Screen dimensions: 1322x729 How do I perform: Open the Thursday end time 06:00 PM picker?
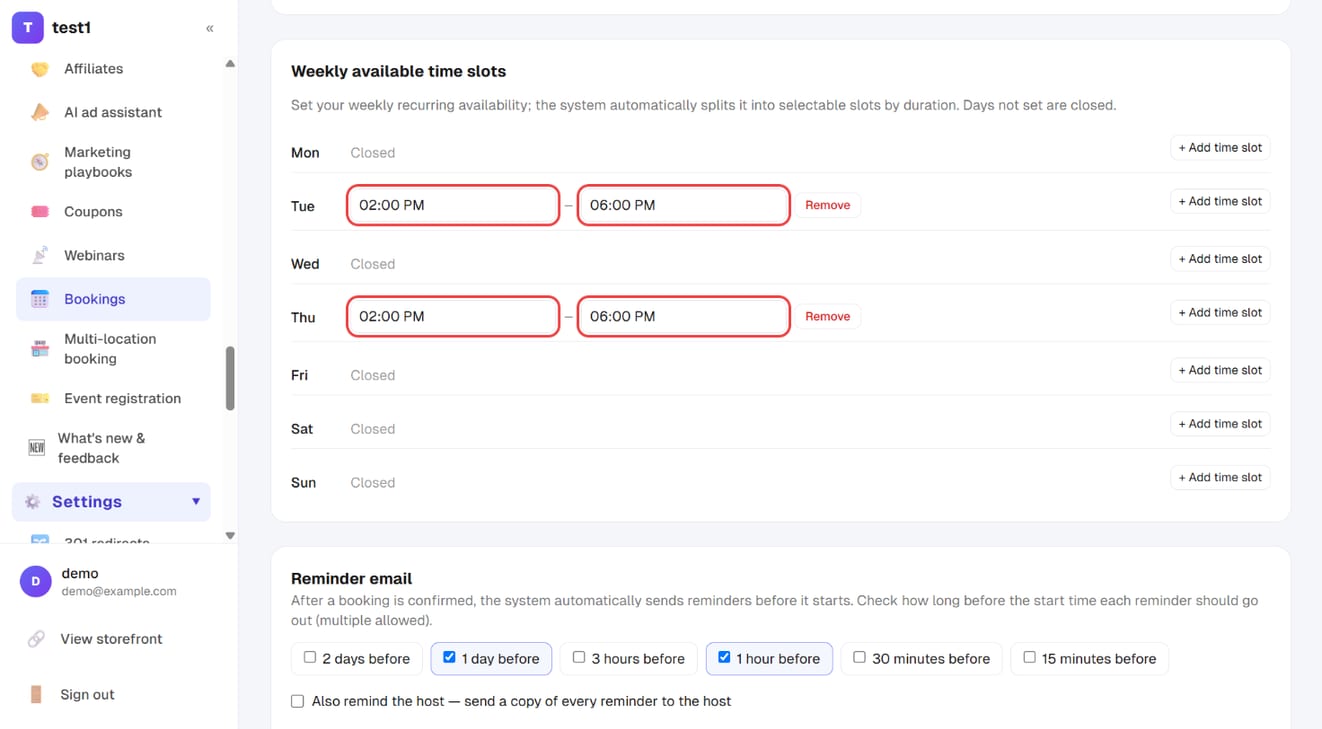click(684, 316)
